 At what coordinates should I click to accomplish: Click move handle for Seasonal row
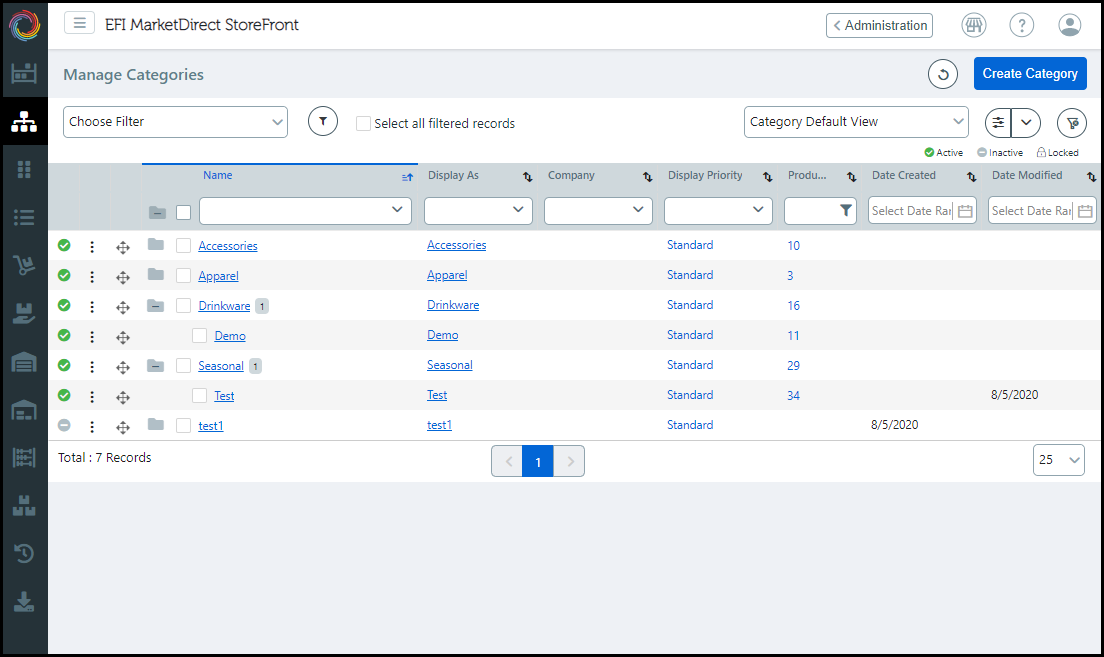tap(123, 367)
